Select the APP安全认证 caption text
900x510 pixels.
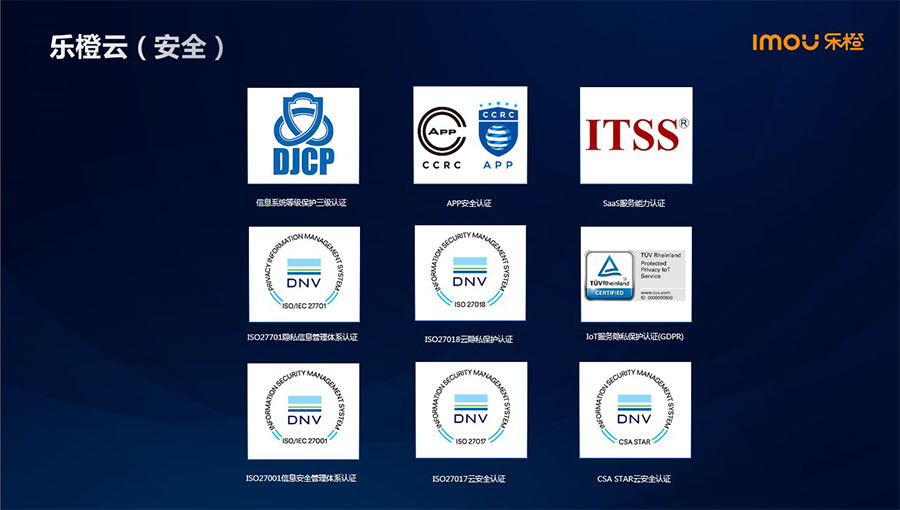point(469,203)
